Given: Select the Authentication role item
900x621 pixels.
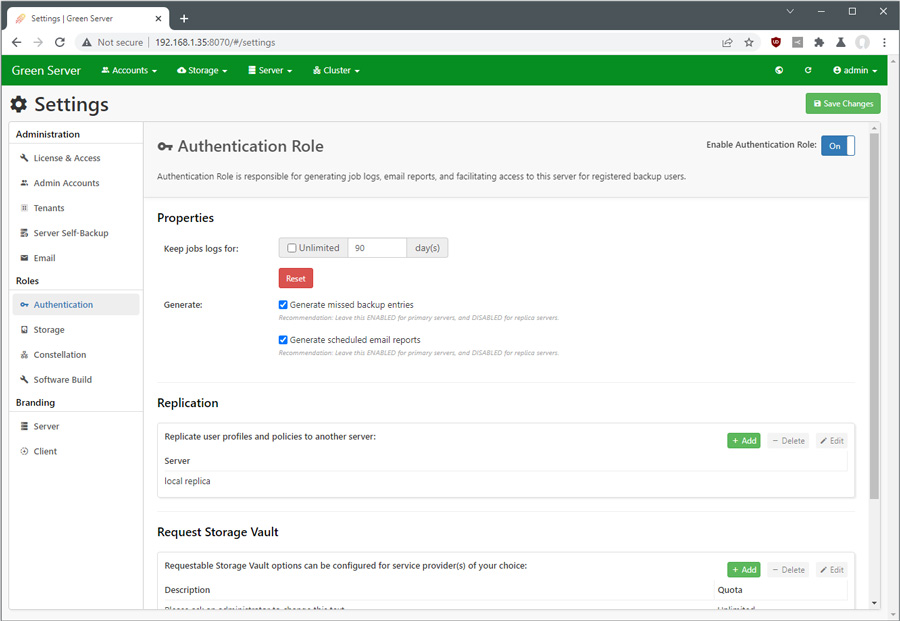Looking at the screenshot, I should tap(76, 305).
